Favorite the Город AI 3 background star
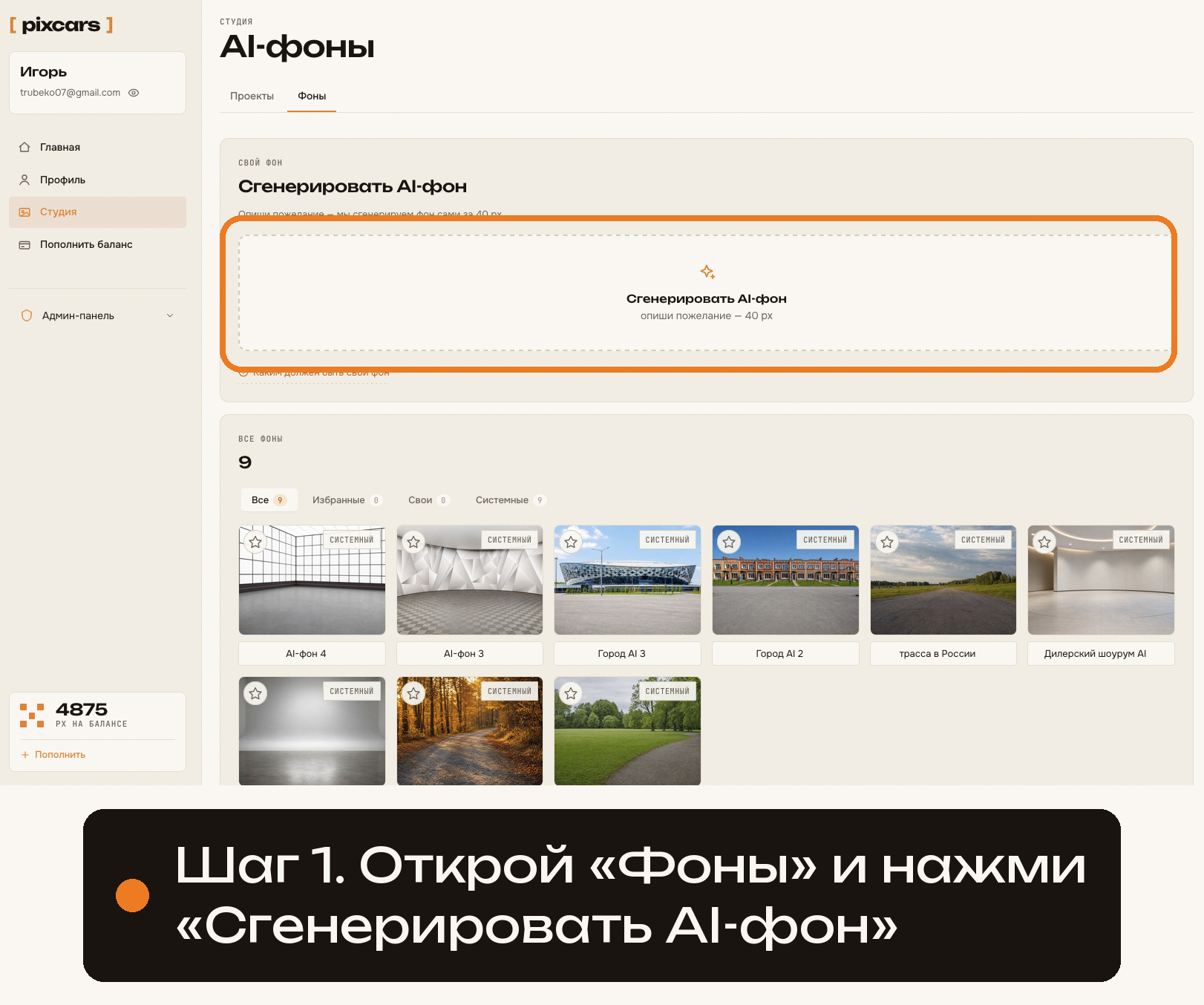The width and height of the screenshot is (1204, 1005). click(x=571, y=542)
